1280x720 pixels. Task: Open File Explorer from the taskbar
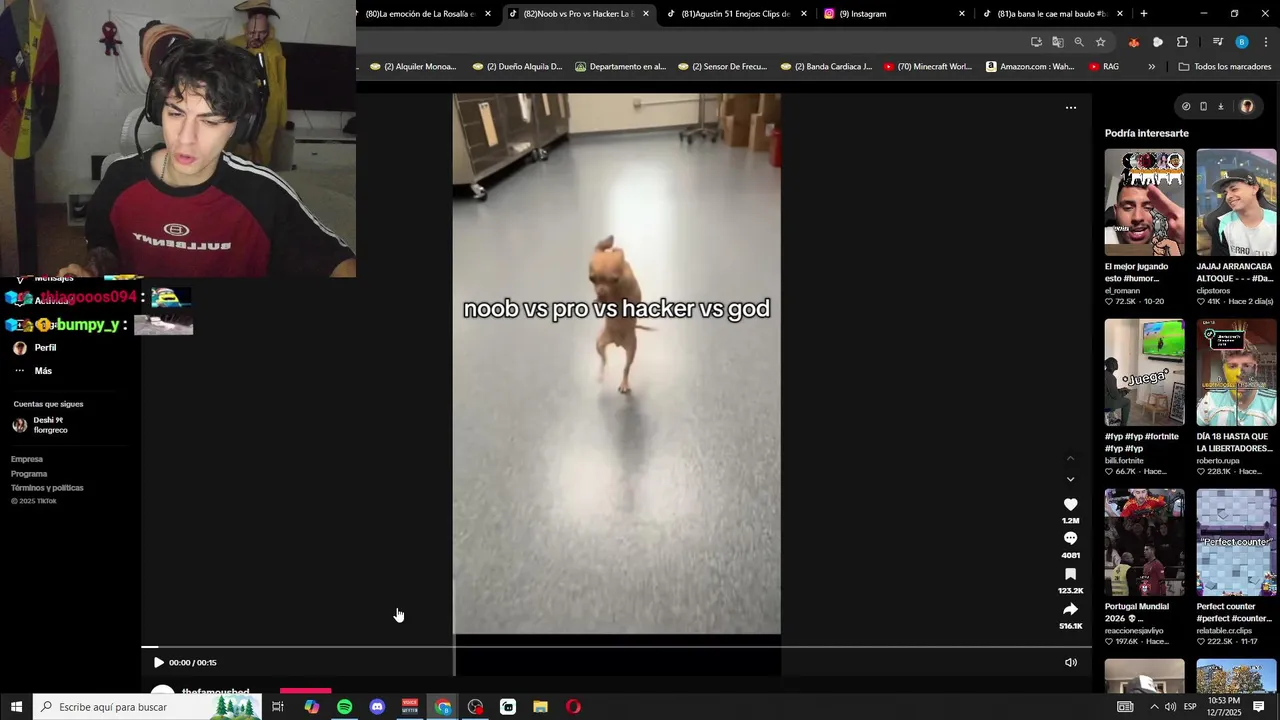540,707
